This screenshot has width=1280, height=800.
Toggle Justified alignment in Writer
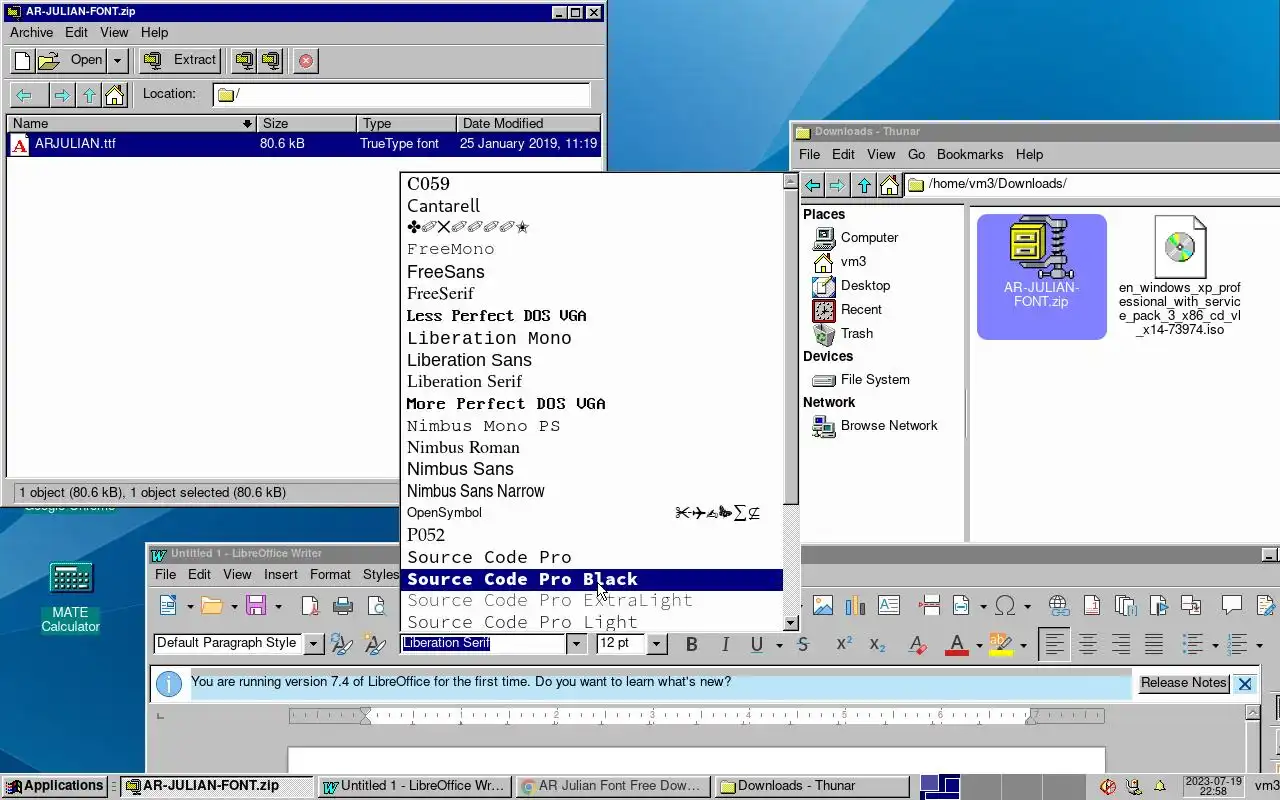coord(1153,644)
